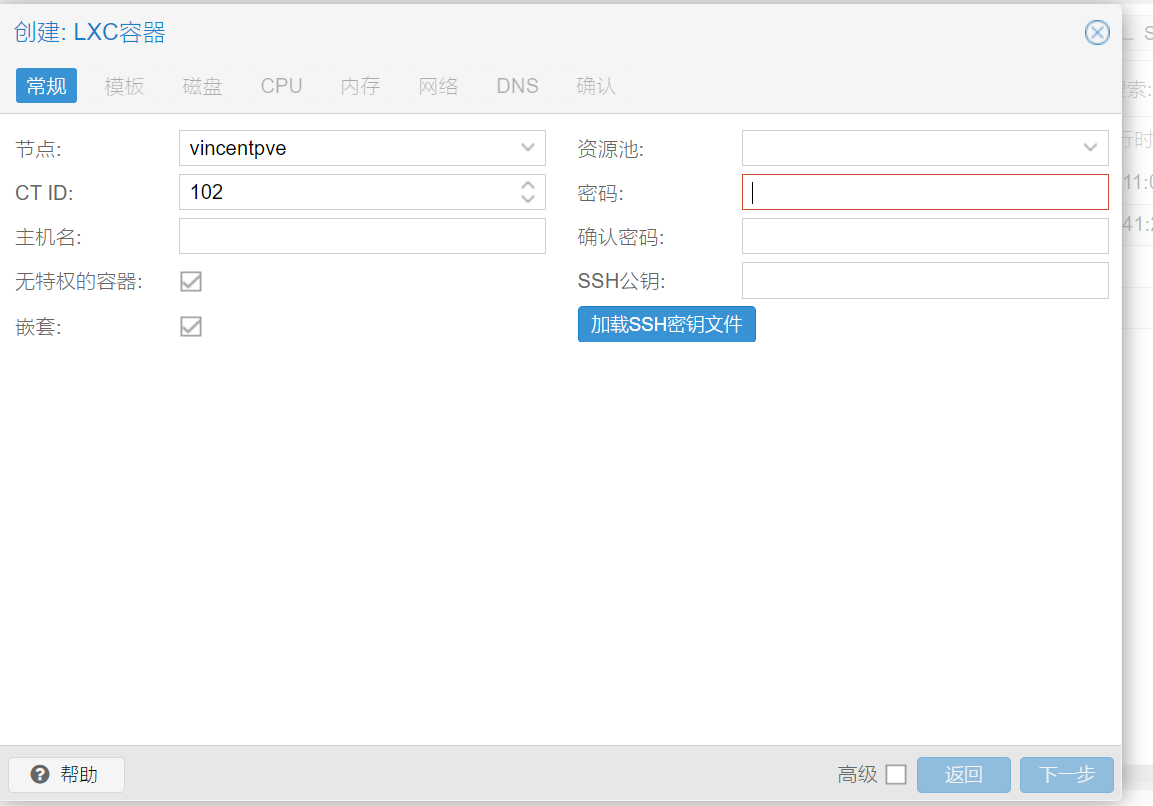Click the 帮助 help button
Screen dimensions: 1153x806
pyautogui.click(x=66, y=774)
